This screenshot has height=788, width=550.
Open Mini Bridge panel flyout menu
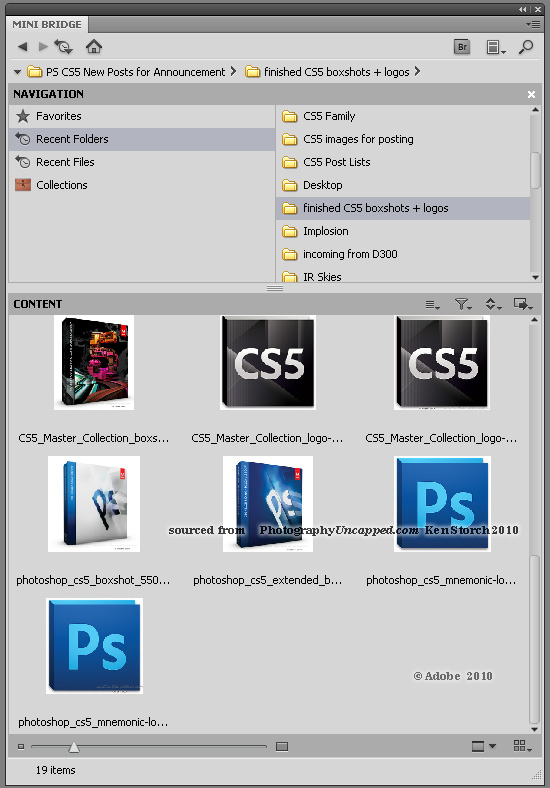coord(533,24)
